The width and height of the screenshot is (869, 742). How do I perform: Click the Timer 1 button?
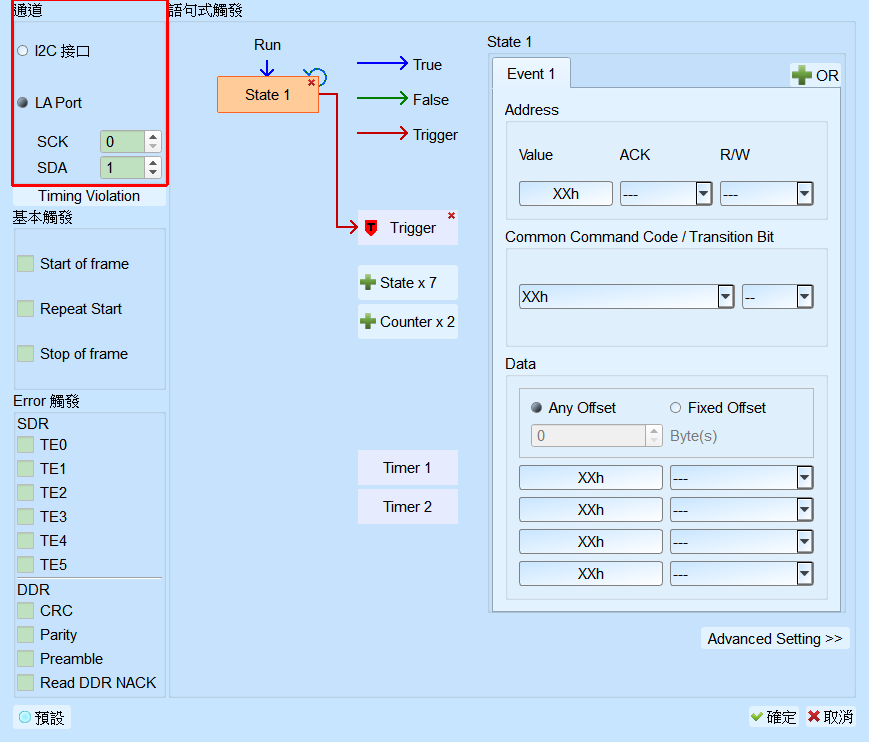408,468
